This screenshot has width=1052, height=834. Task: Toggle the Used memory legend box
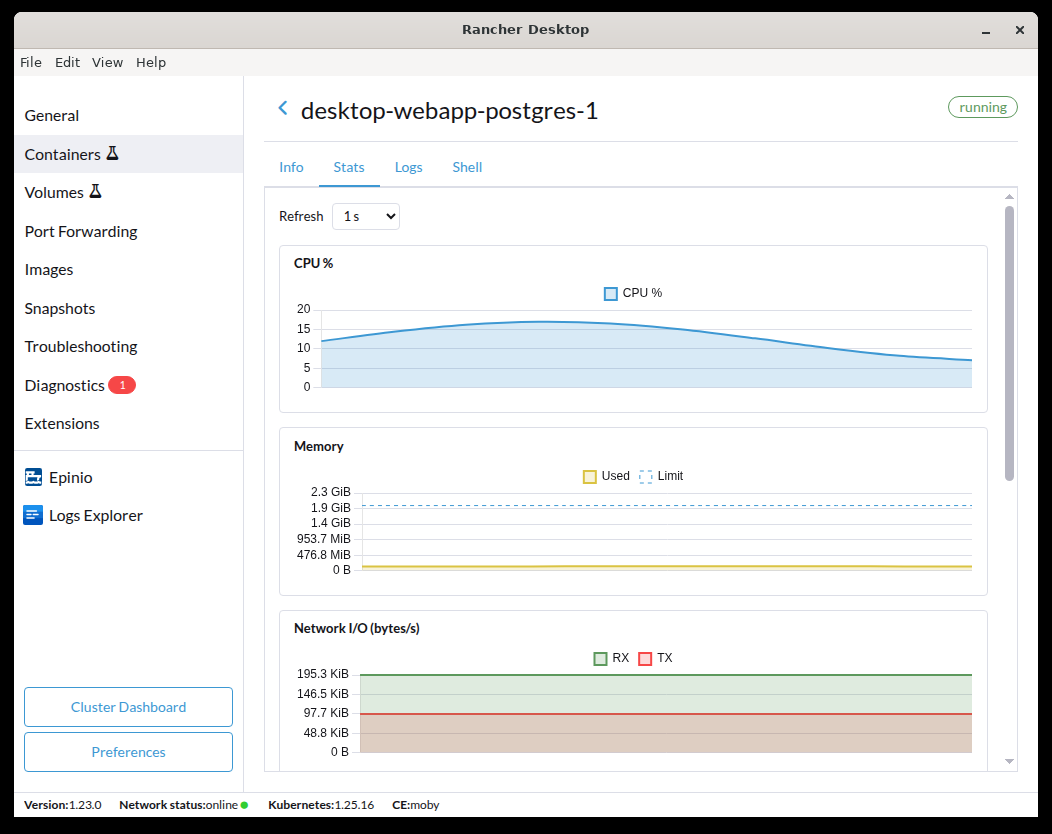tap(590, 476)
